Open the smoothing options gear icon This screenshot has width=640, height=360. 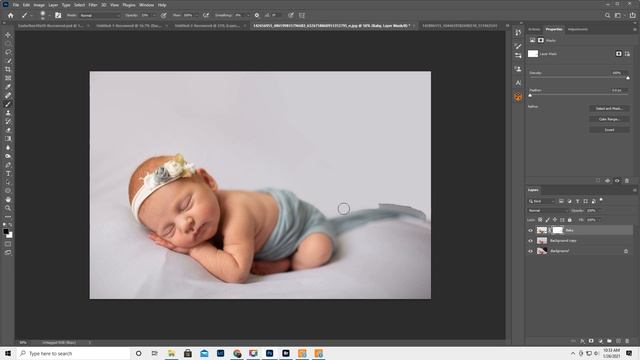coord(257,15)
